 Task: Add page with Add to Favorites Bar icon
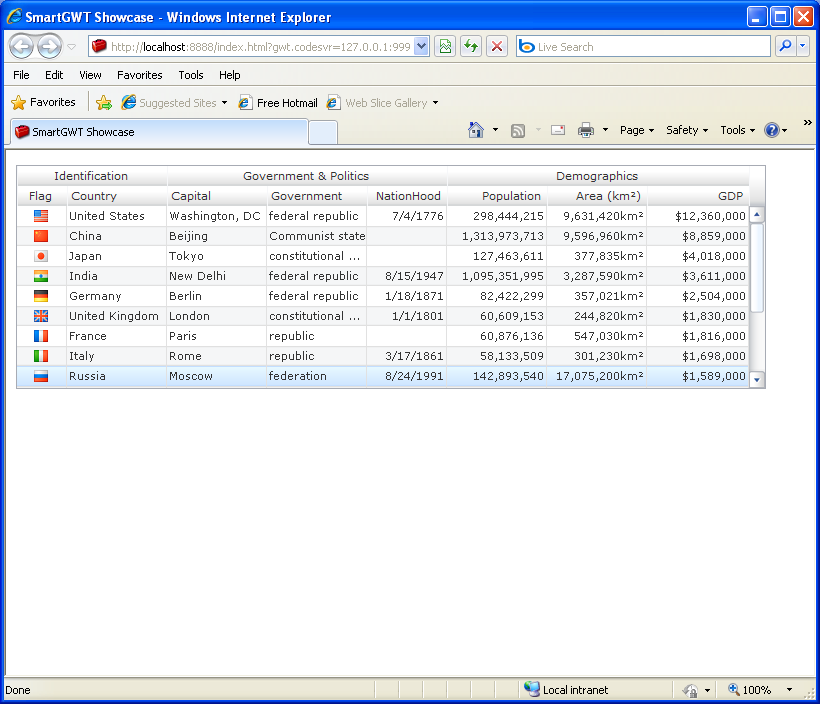pos(104,103)
